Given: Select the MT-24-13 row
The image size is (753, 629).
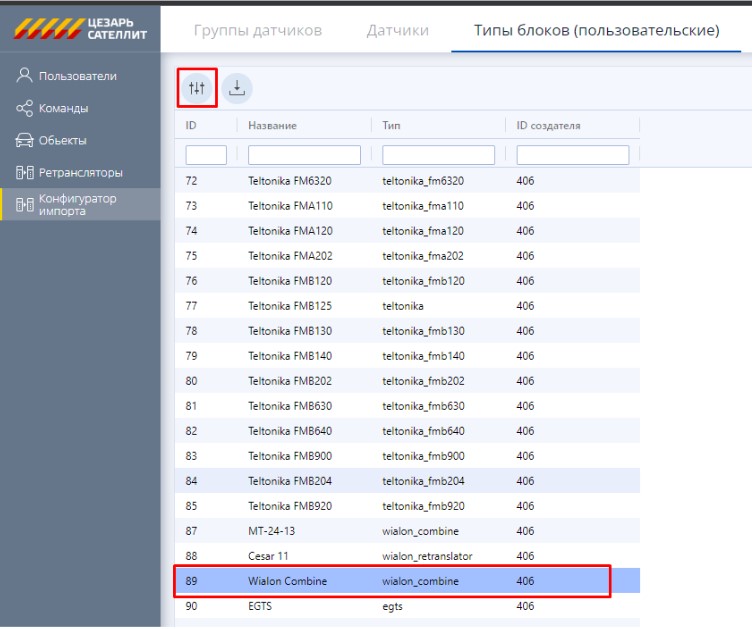Looking at the screenshot, I should [x=408, y=531].
